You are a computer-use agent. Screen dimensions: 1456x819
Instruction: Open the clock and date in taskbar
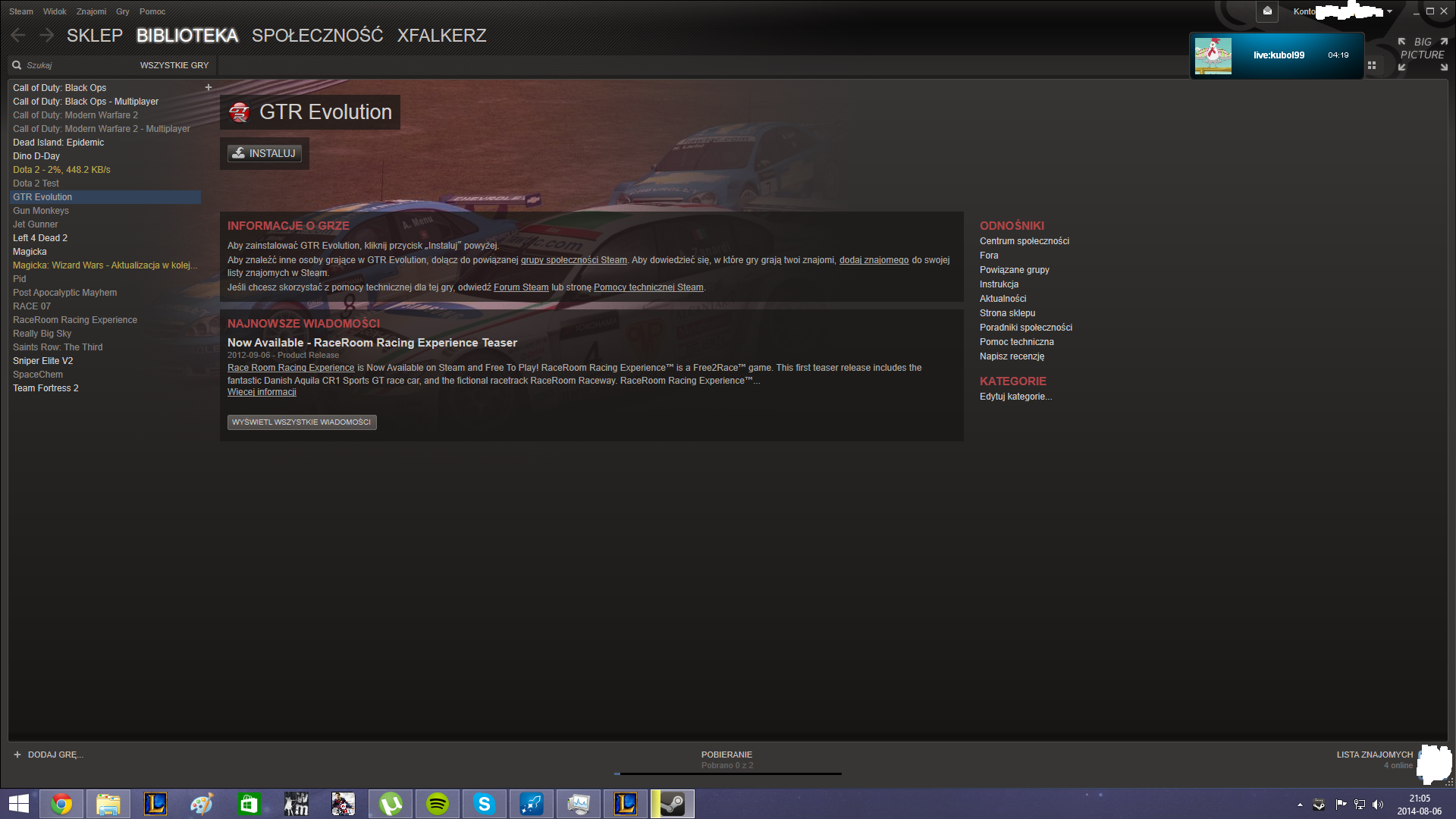(x=1419, y=805)
